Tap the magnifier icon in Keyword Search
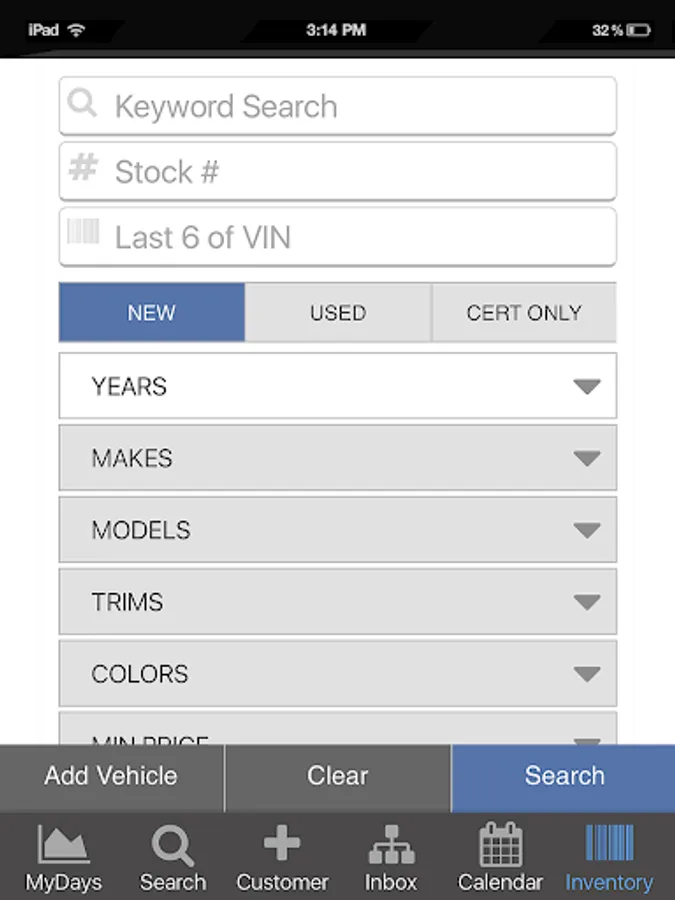675x900 pixels. pos(84,104)
